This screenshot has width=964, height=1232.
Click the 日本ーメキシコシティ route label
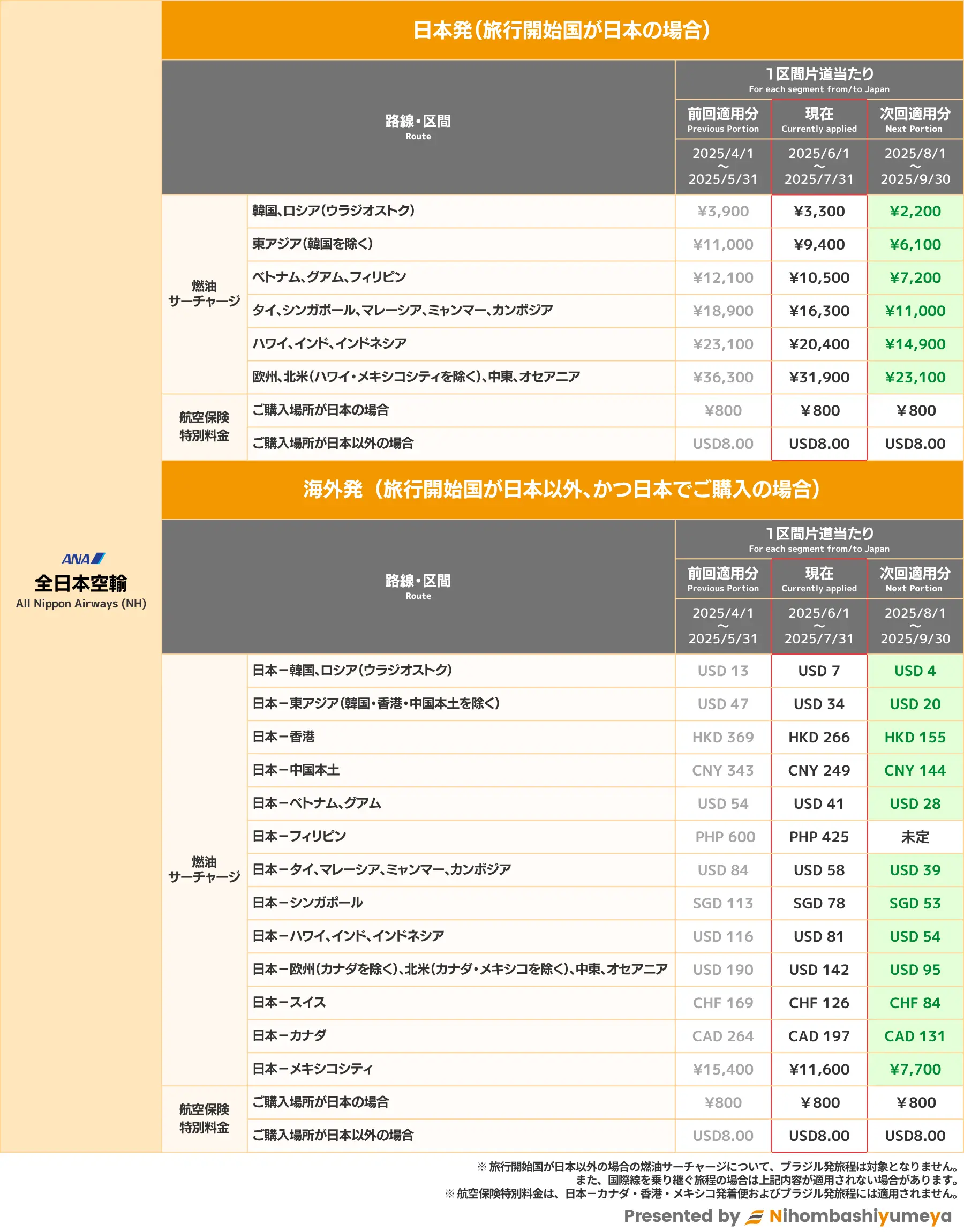(313, 1070)
